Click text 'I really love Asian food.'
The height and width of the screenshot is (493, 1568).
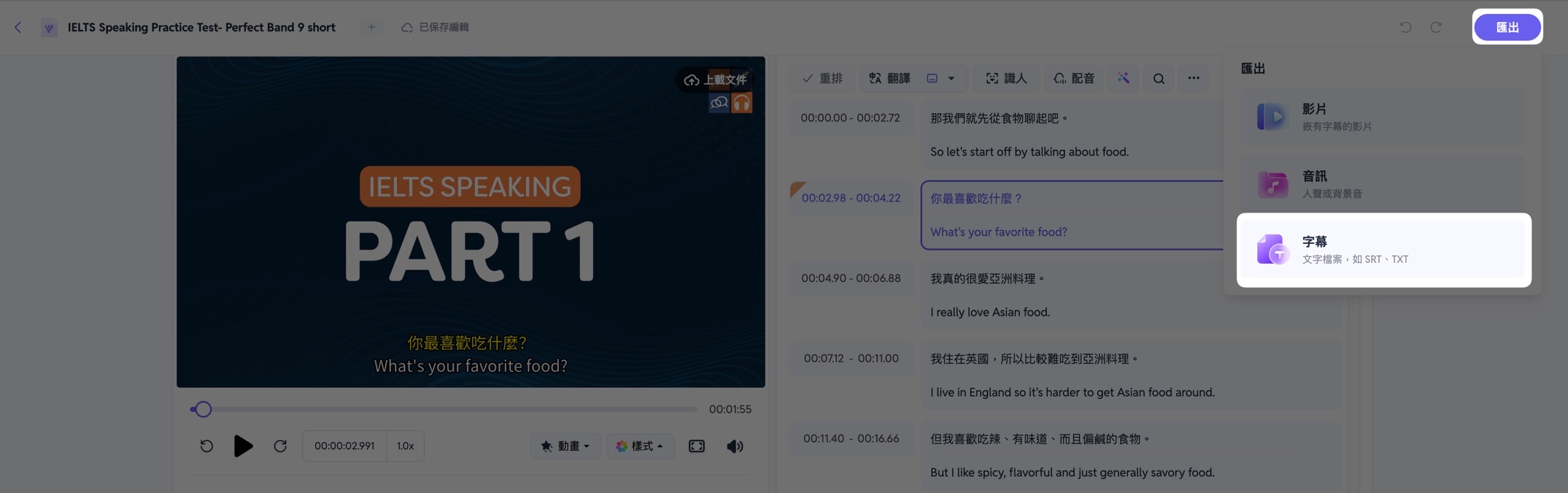(x=989, y=313)
